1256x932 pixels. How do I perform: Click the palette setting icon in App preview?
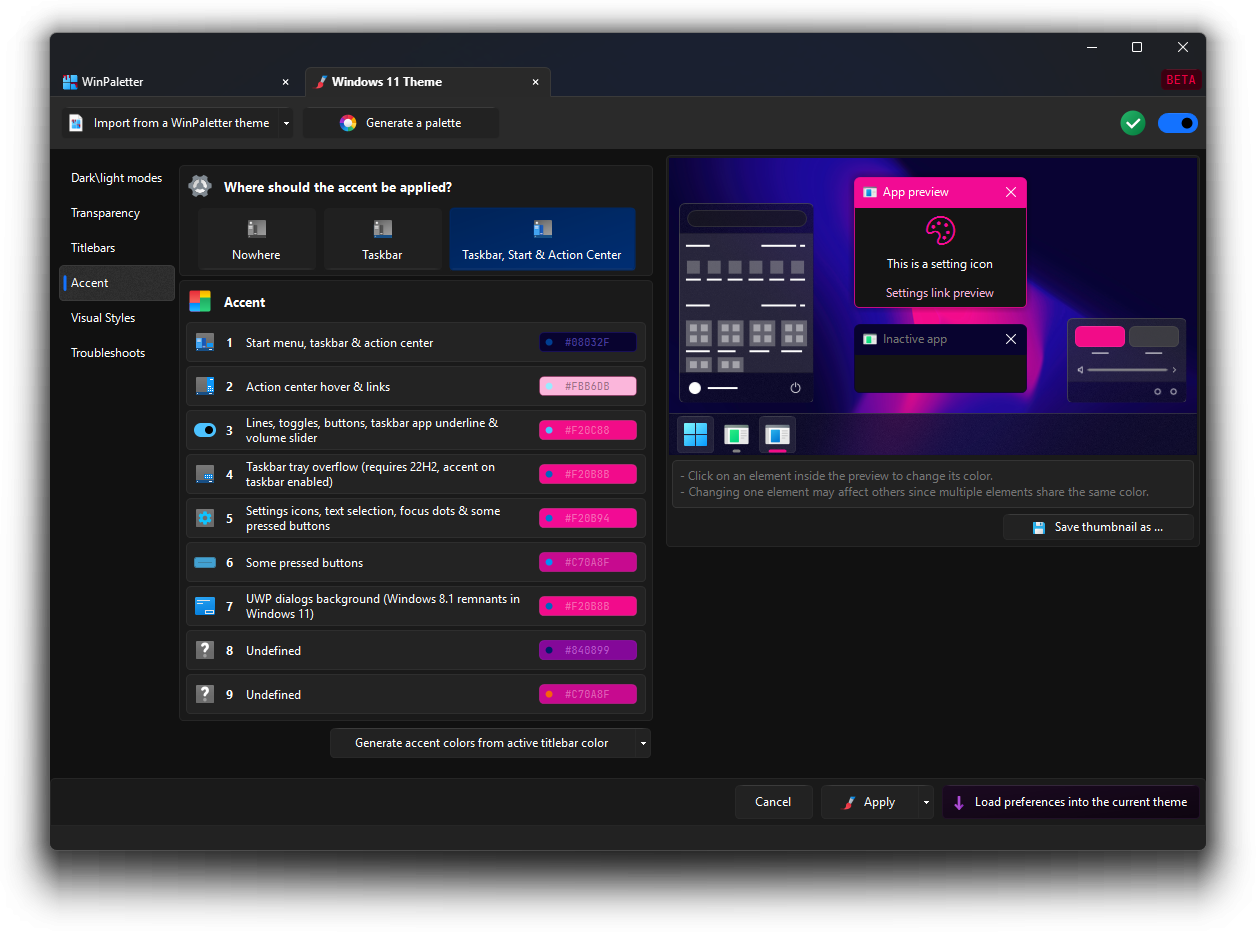pos(940,231)
